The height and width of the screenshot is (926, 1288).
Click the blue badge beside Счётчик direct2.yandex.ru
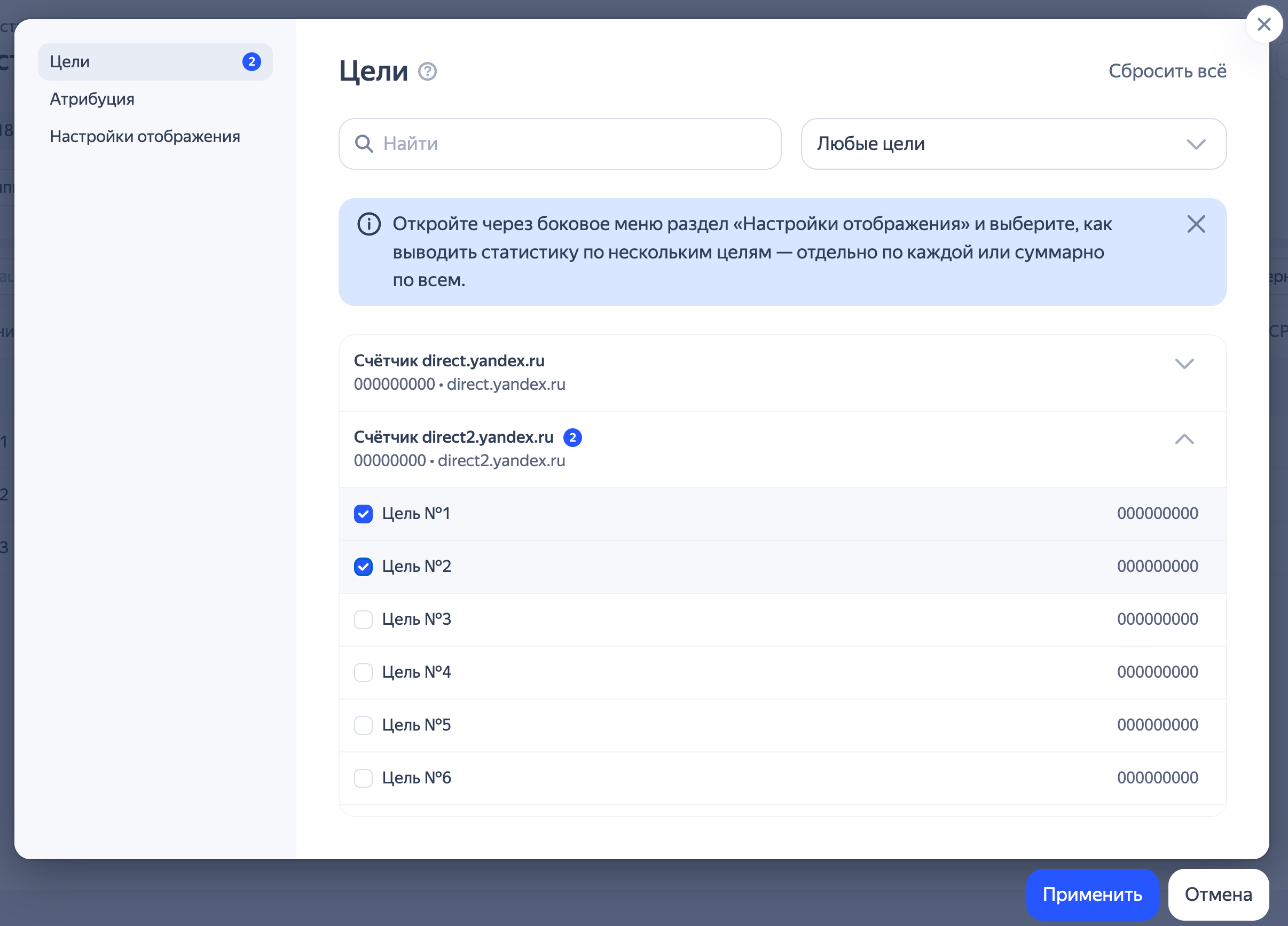(x=572, y=437)
